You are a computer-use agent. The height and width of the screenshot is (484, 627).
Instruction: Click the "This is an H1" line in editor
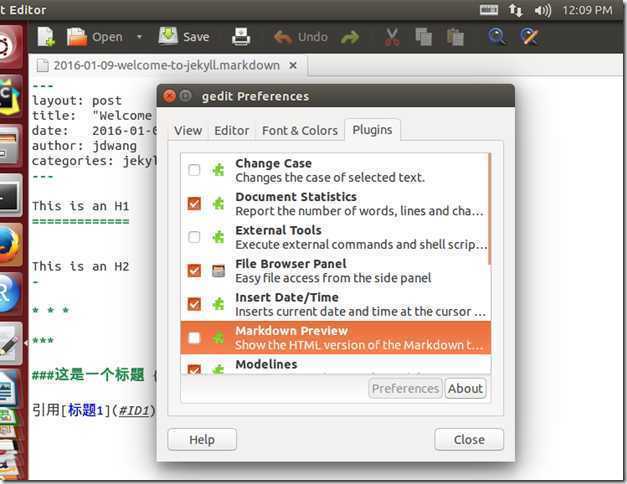80,206
